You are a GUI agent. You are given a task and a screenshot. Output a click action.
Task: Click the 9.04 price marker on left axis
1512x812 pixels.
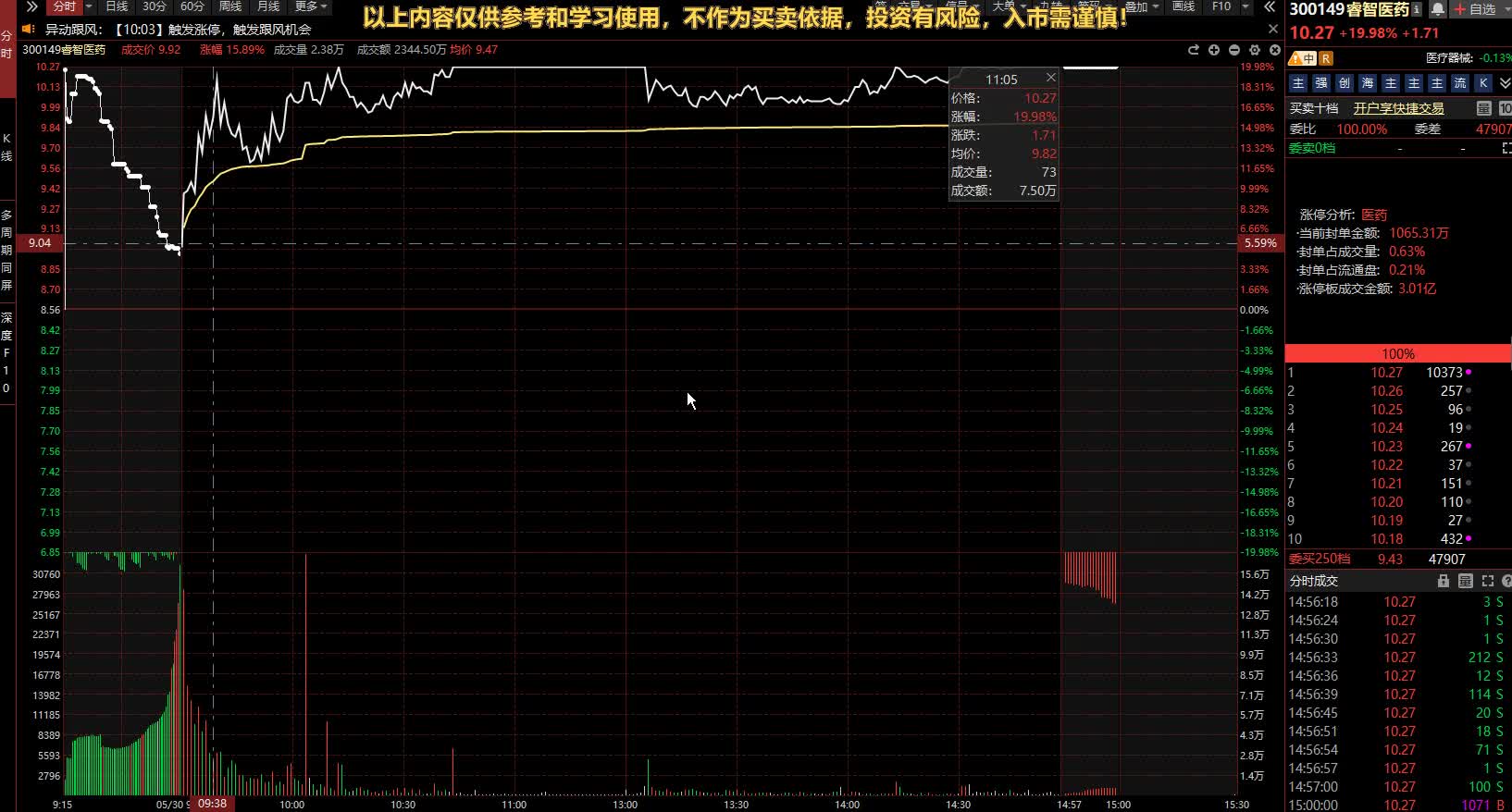click(40, 243)
